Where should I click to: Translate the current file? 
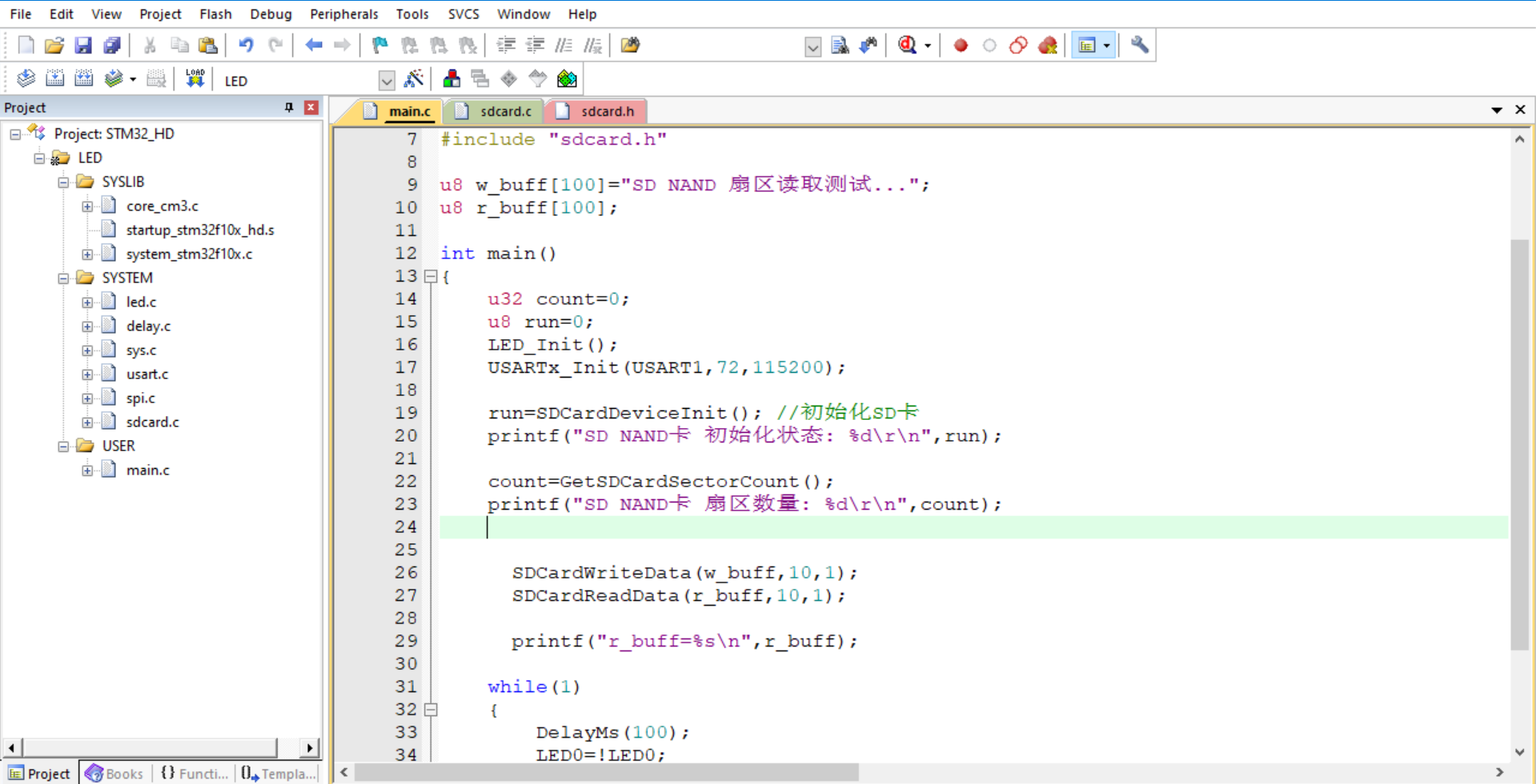pos(26,79)
